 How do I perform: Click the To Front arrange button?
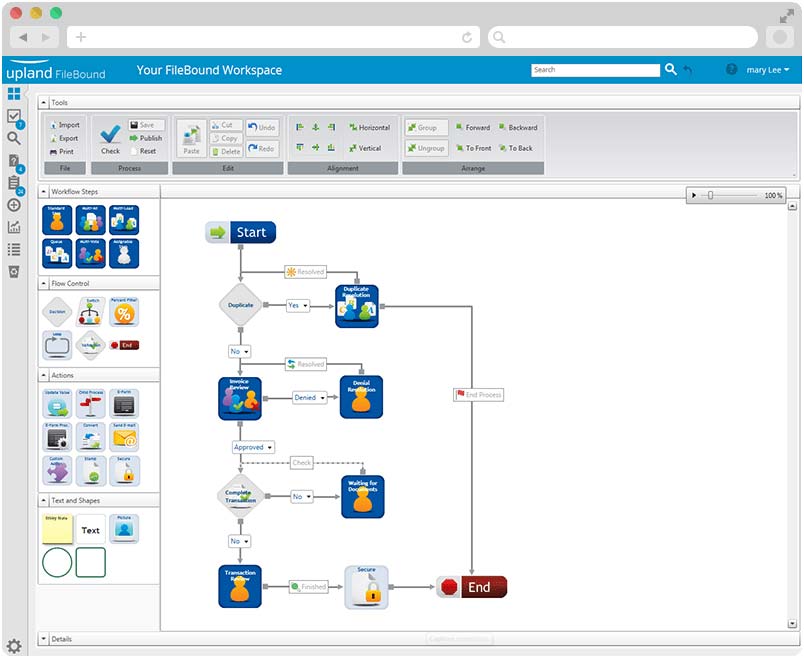coord(471,148)
